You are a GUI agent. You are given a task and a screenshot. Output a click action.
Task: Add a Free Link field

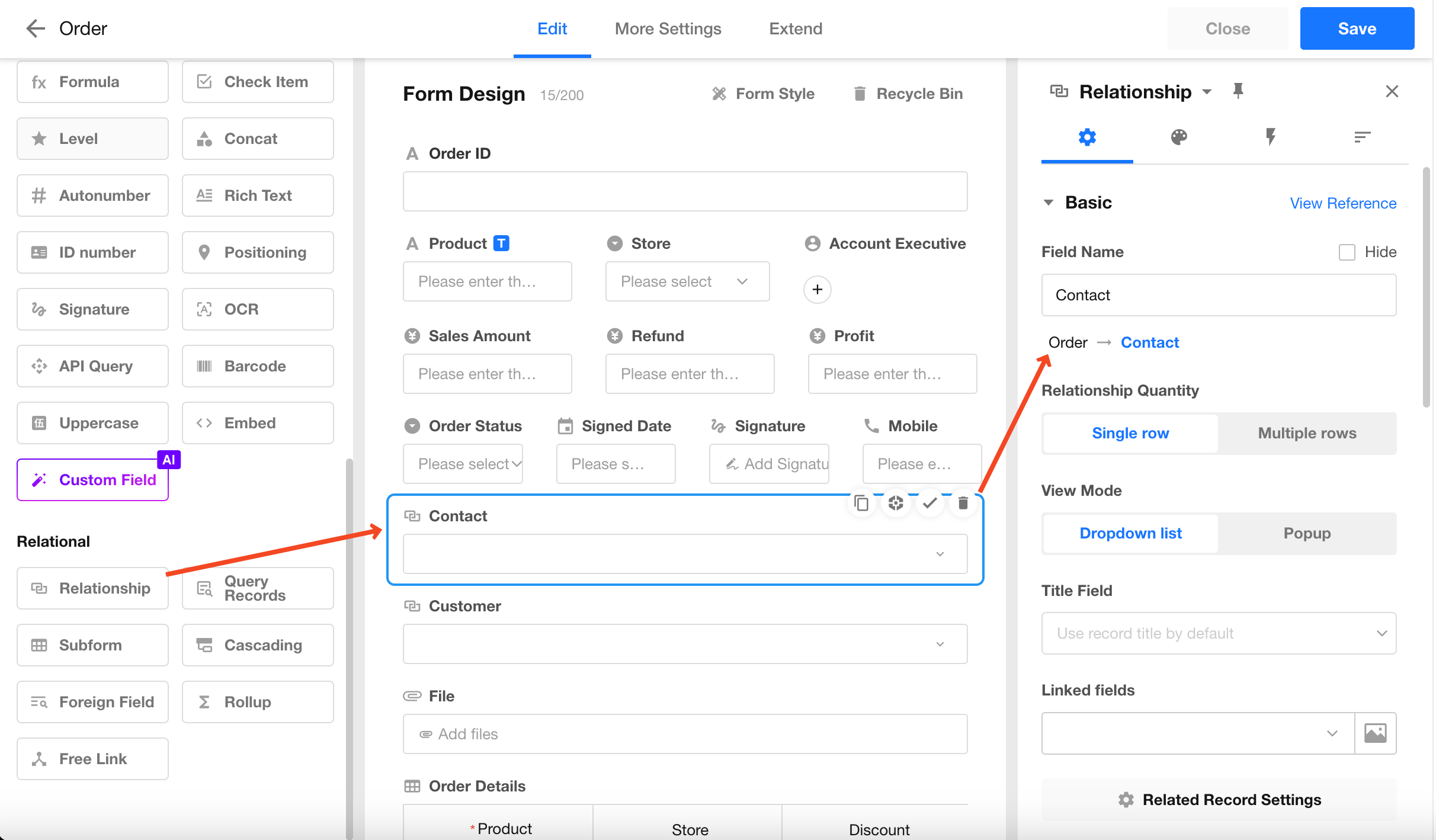[92, 759]
